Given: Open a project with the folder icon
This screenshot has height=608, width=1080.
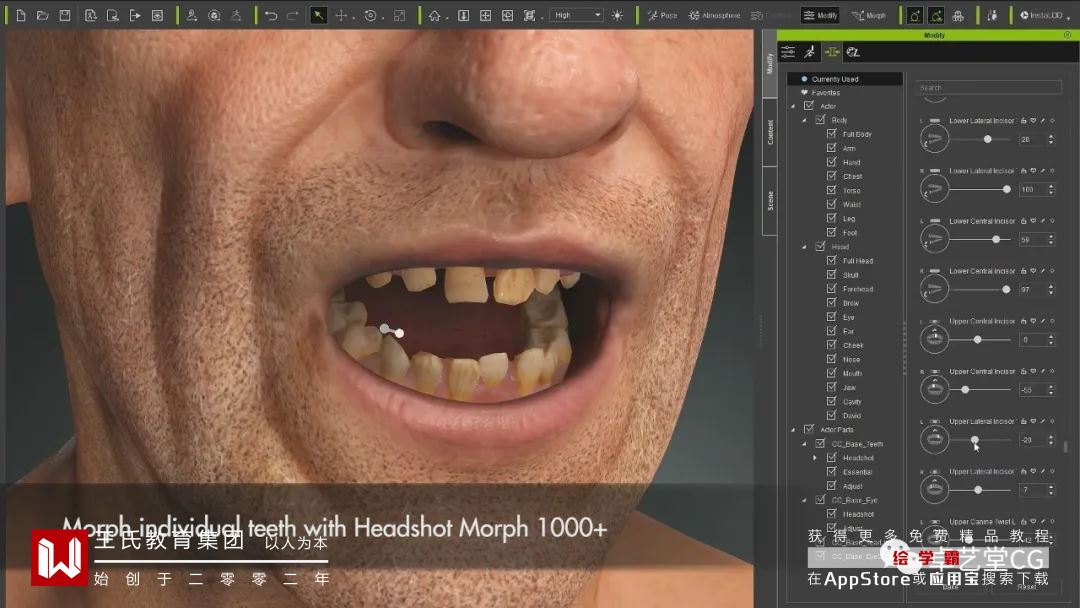Looking at the screenshot, I should (43, 15).
